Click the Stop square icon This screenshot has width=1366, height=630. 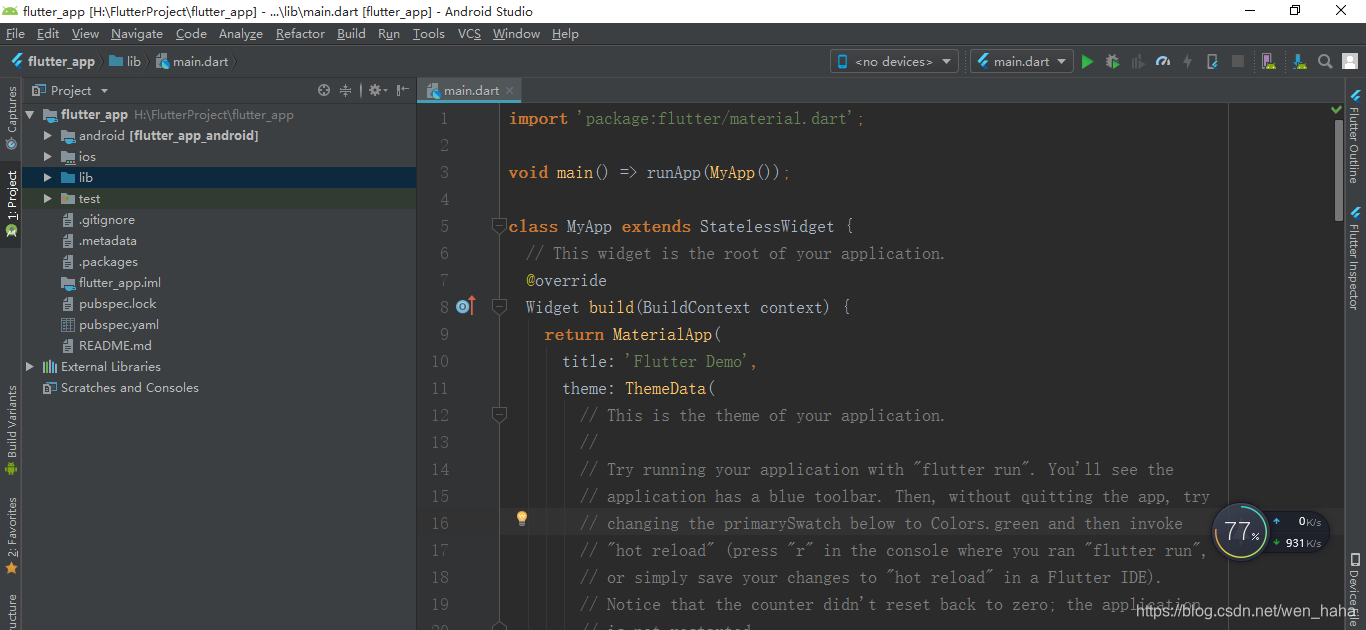(1238, 61)
